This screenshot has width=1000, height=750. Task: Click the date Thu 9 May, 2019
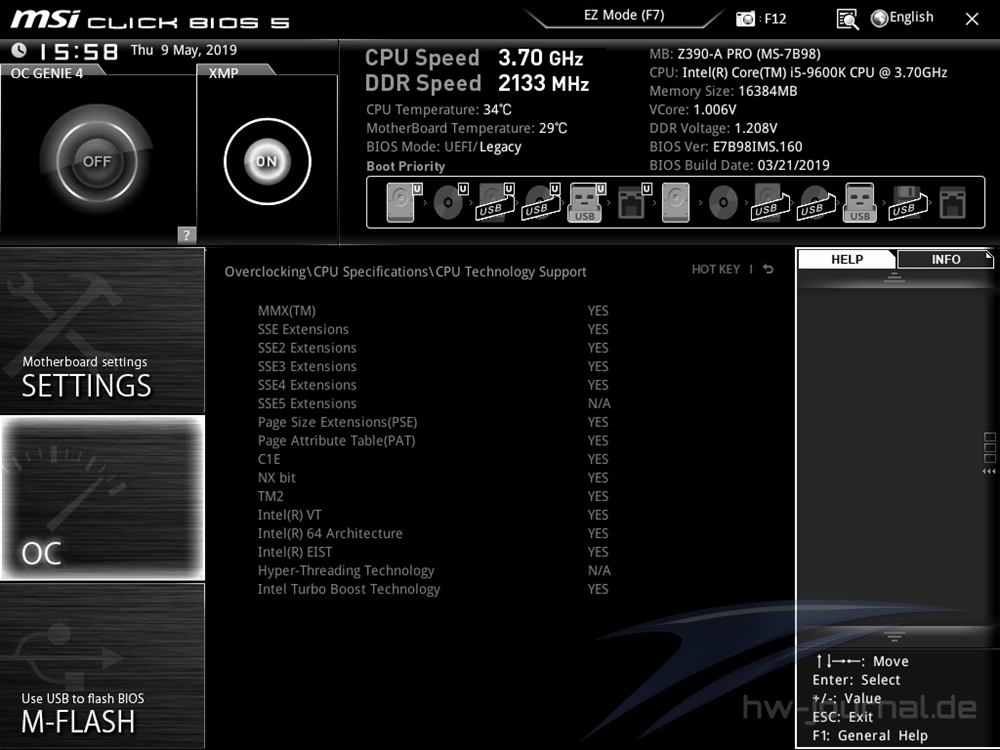tap(184, 50)
